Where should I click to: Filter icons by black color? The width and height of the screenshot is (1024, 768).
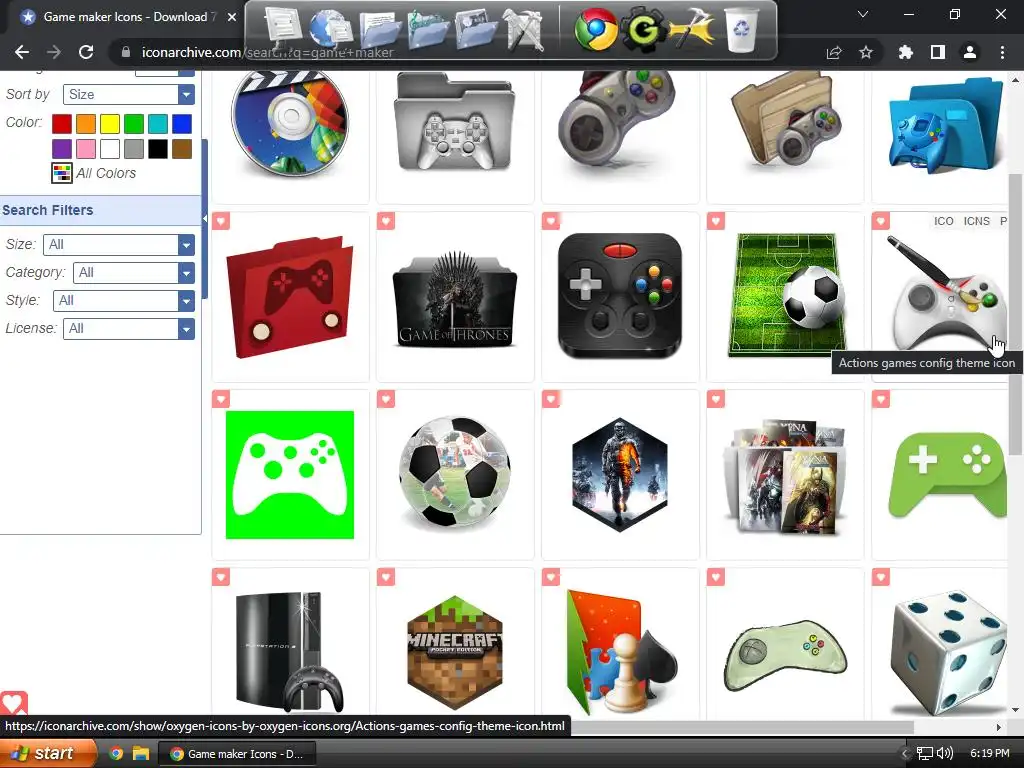pyautogui.click(x=157, y=149)
